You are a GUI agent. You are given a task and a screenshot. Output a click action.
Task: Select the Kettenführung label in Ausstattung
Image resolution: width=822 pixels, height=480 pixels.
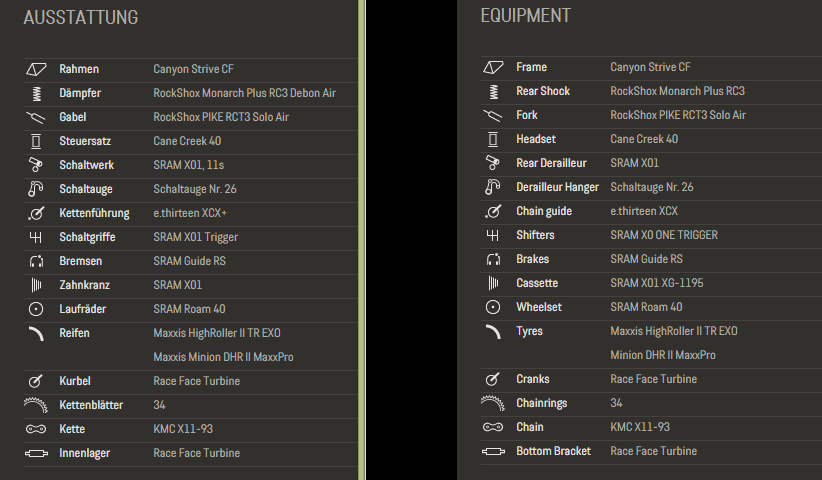pos(94,213)
